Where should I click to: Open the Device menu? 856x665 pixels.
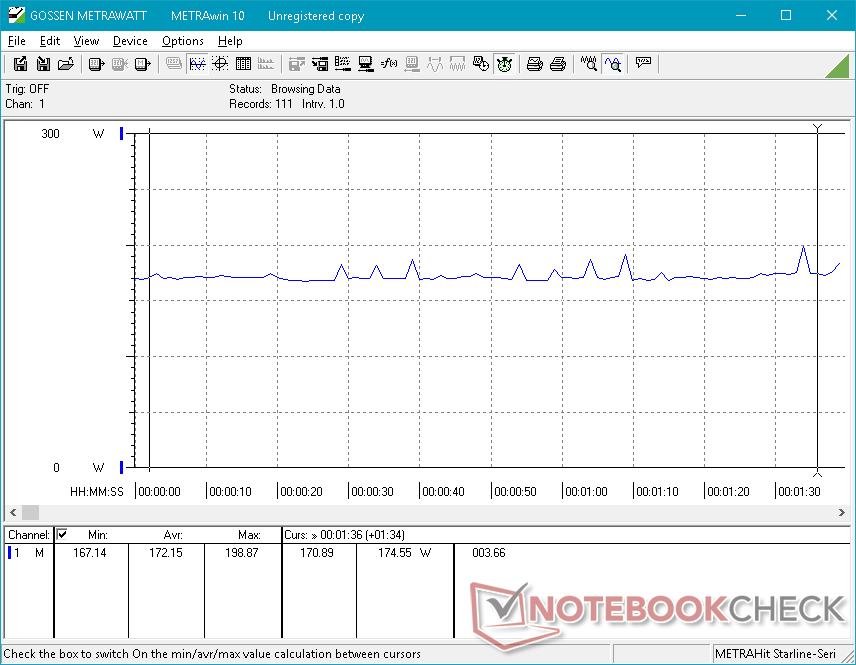[130, 41]
